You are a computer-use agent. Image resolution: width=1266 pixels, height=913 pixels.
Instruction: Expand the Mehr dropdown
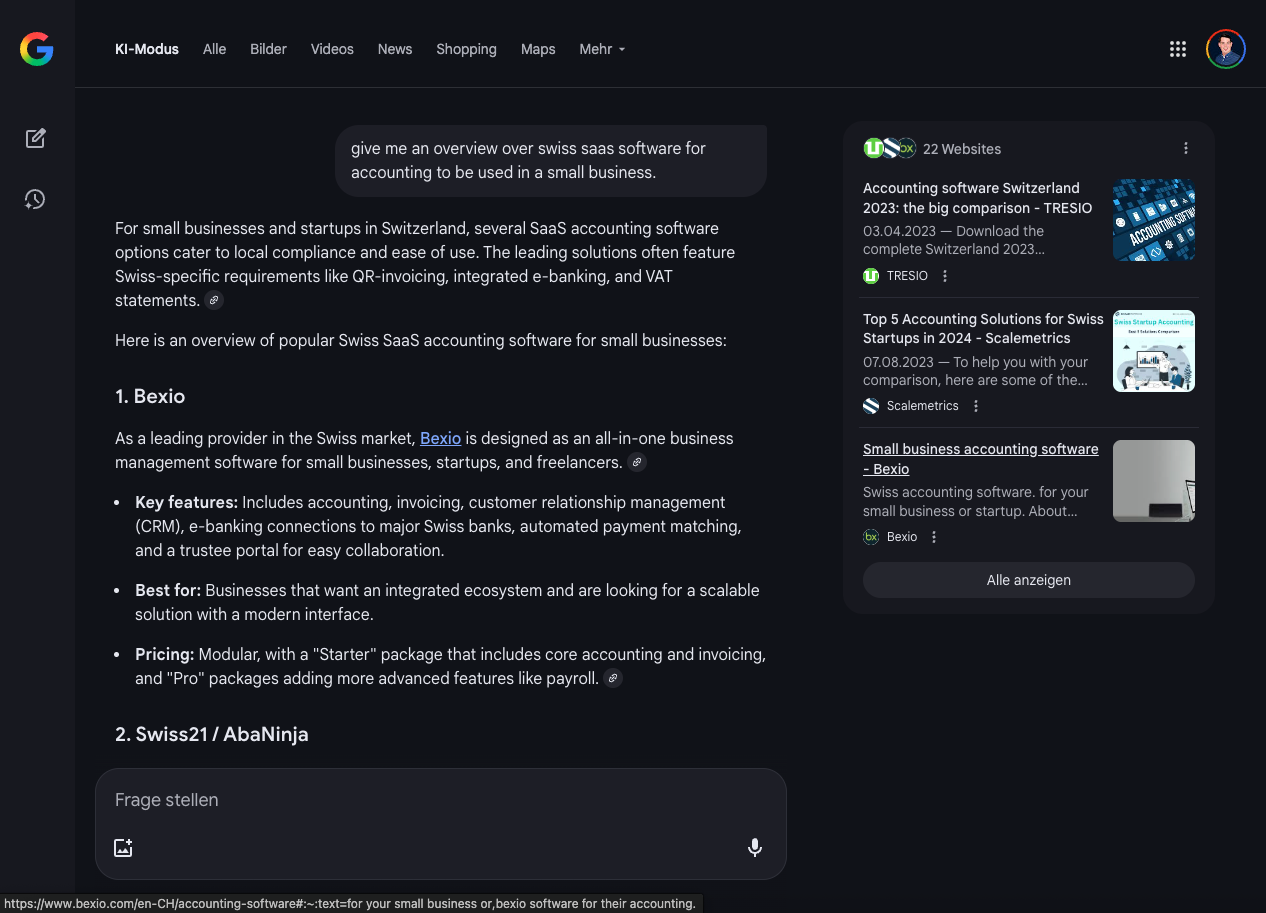point(602,49)
